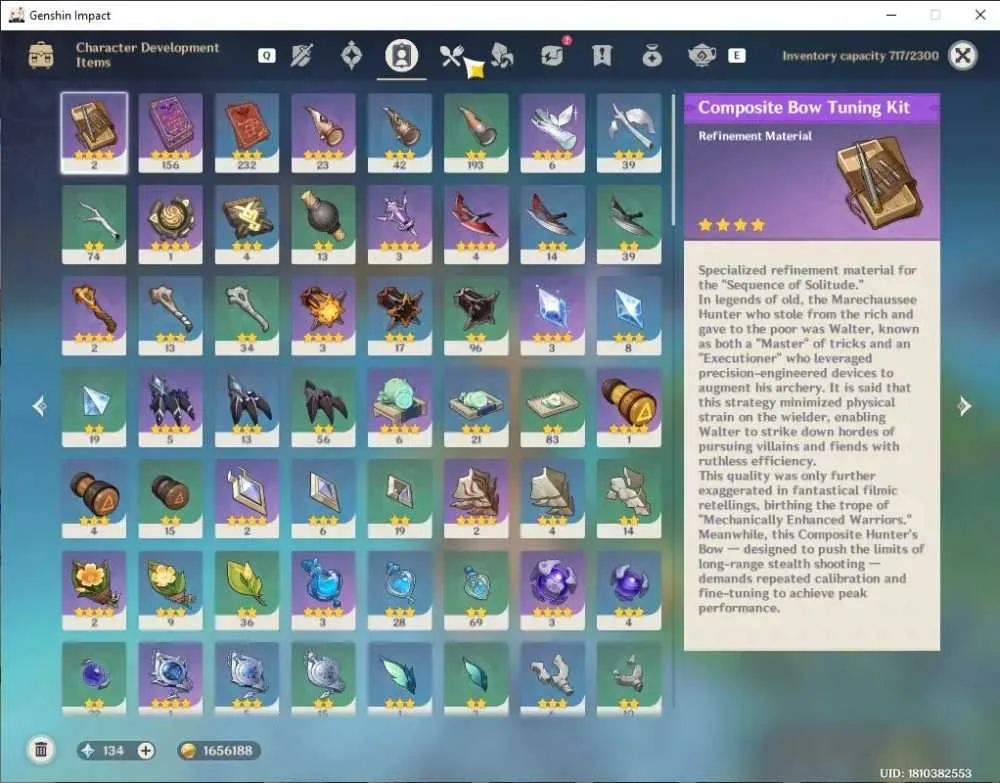Click the Primogem count 134

coord(113,750)
